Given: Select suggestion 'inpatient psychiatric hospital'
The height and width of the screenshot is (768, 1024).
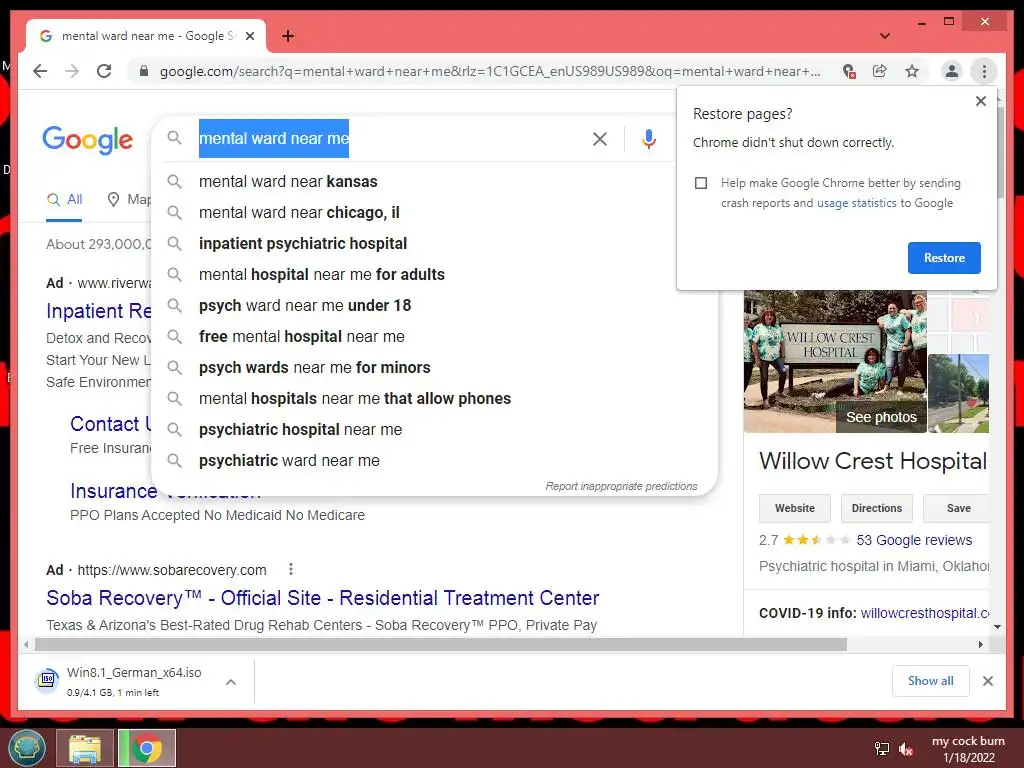Looking at the screenshot, I should click(434, 244).
